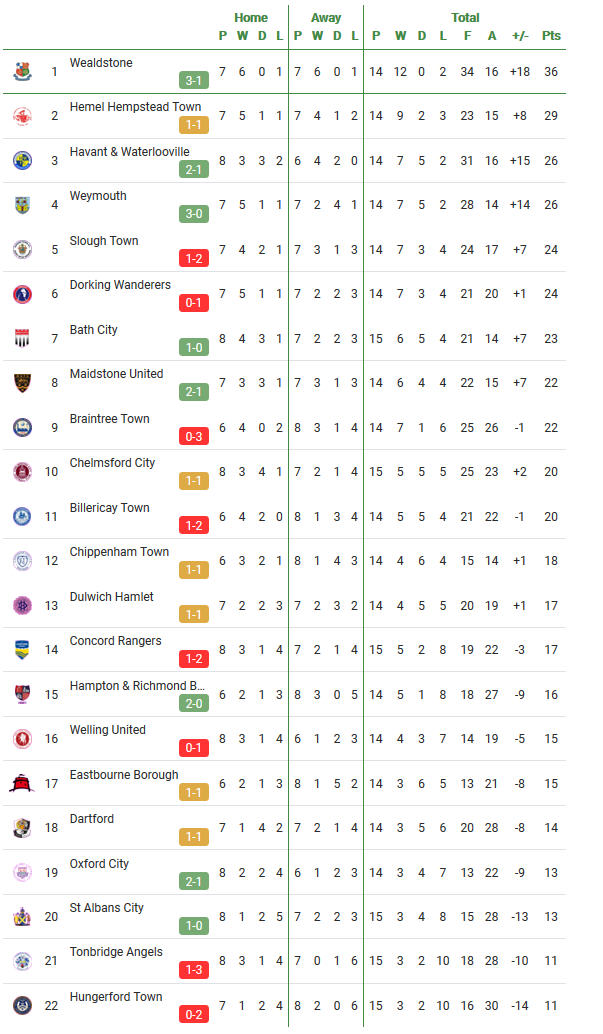Click the Havant & Waterlooville crest
The image size is (603, 1034).
coord(22,160)
